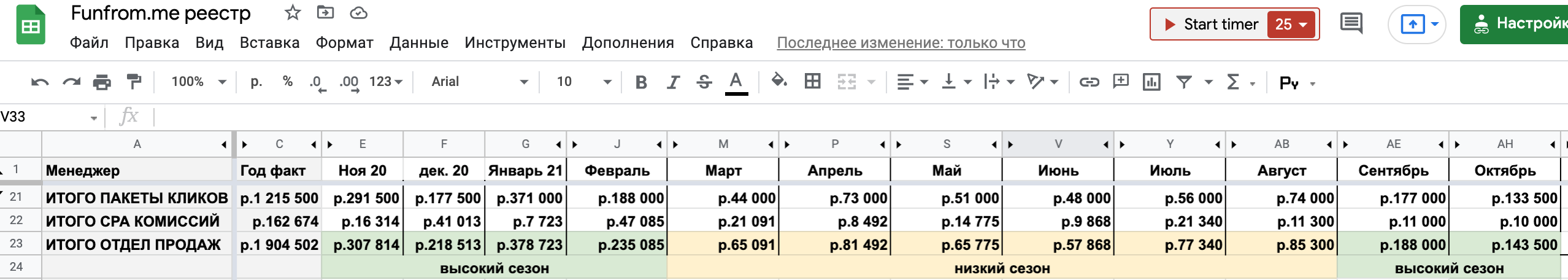Toggle bold formatting

click(641, 82)
